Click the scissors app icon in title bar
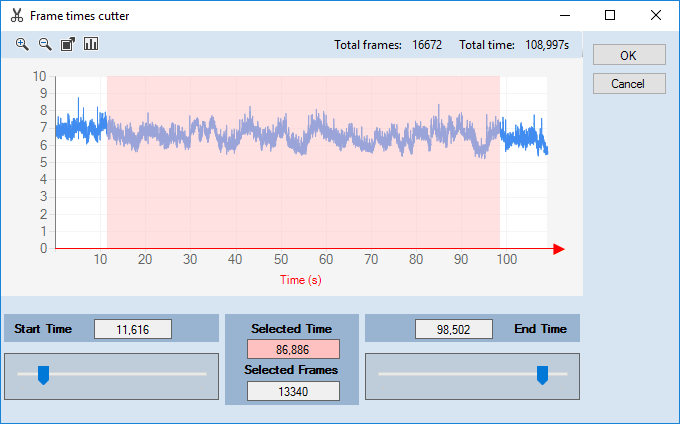The image size is (680, 424). tap(16, 16)
